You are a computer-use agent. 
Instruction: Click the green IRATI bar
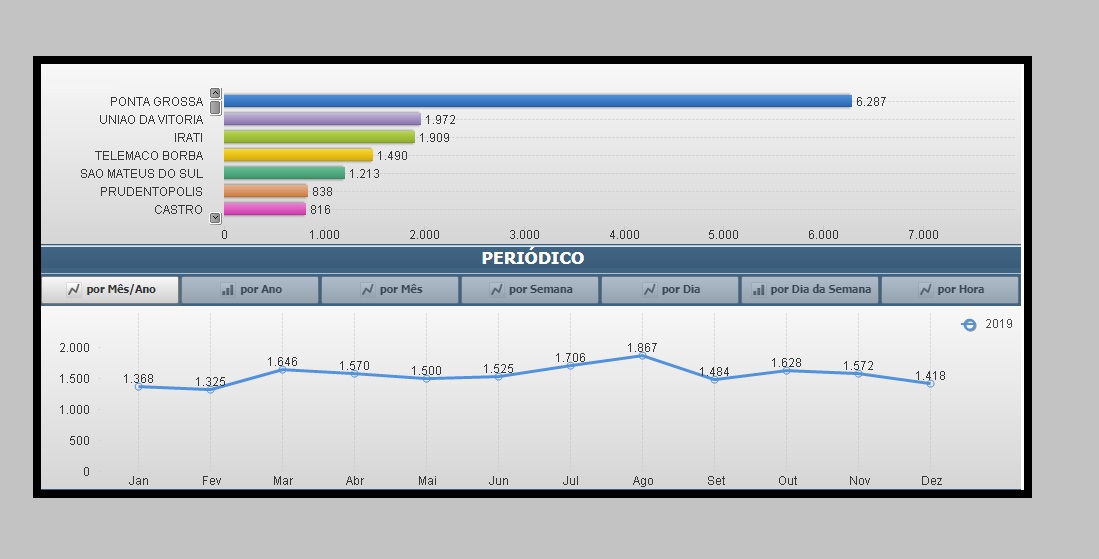319,137
